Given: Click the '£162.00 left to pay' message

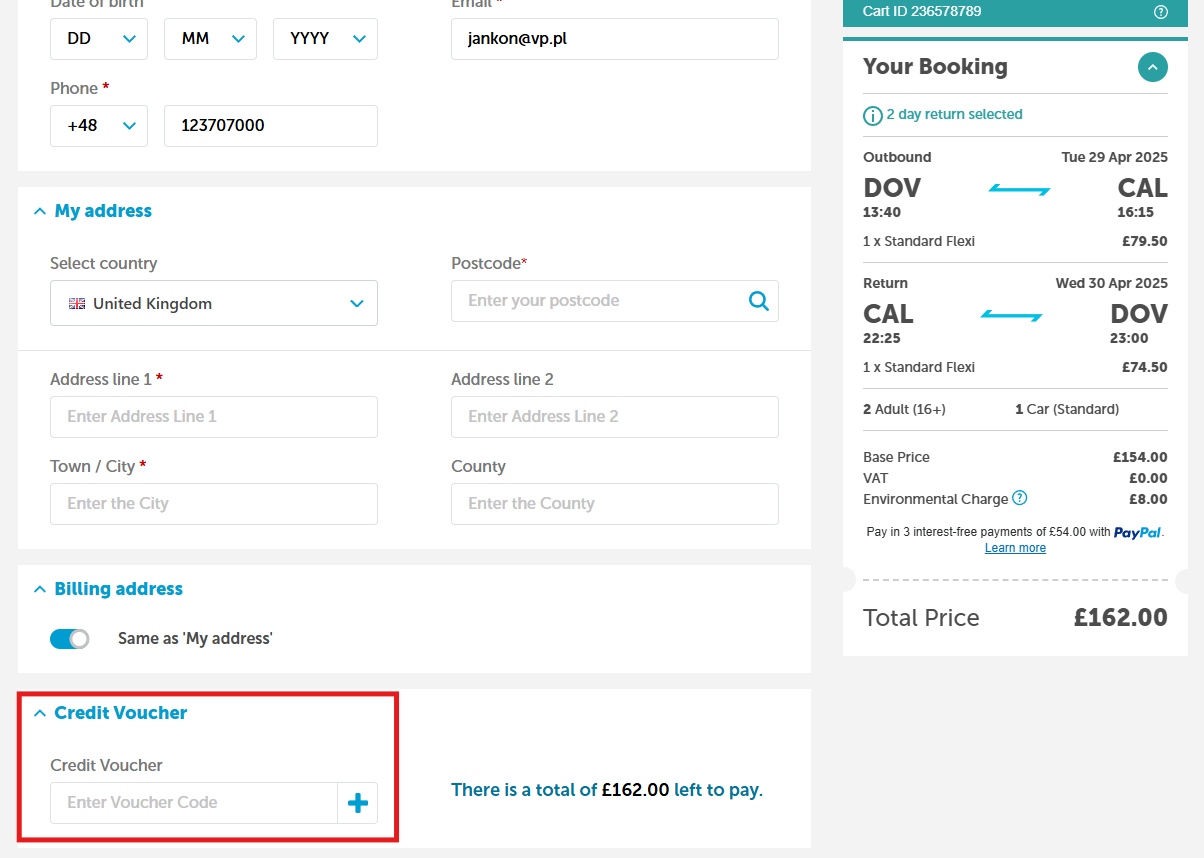Looking at the screenshot, I should coord(607,790).
